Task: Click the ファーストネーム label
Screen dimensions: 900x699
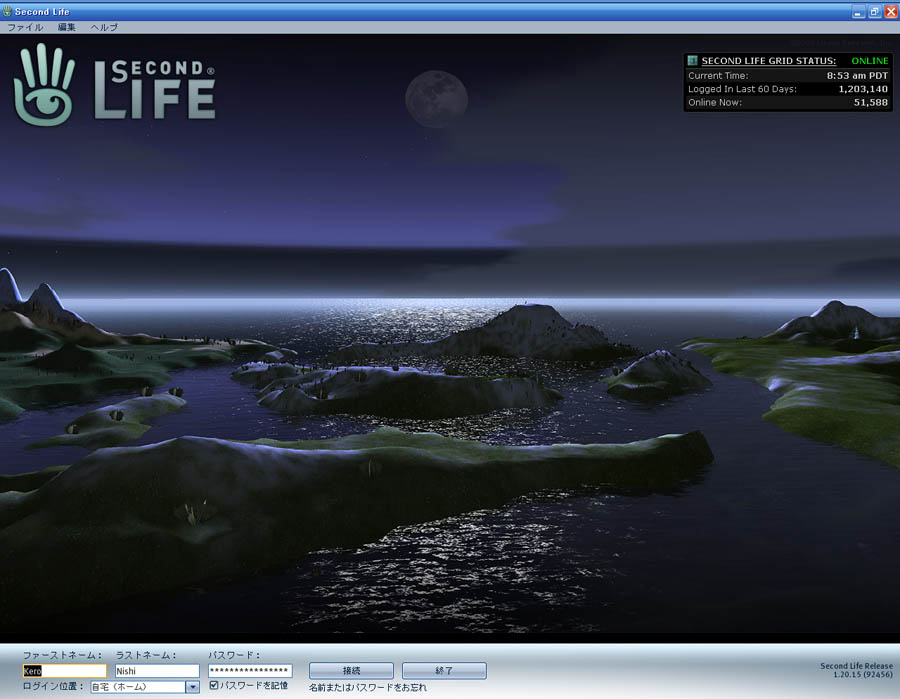Action: click(x=63, y=655)
